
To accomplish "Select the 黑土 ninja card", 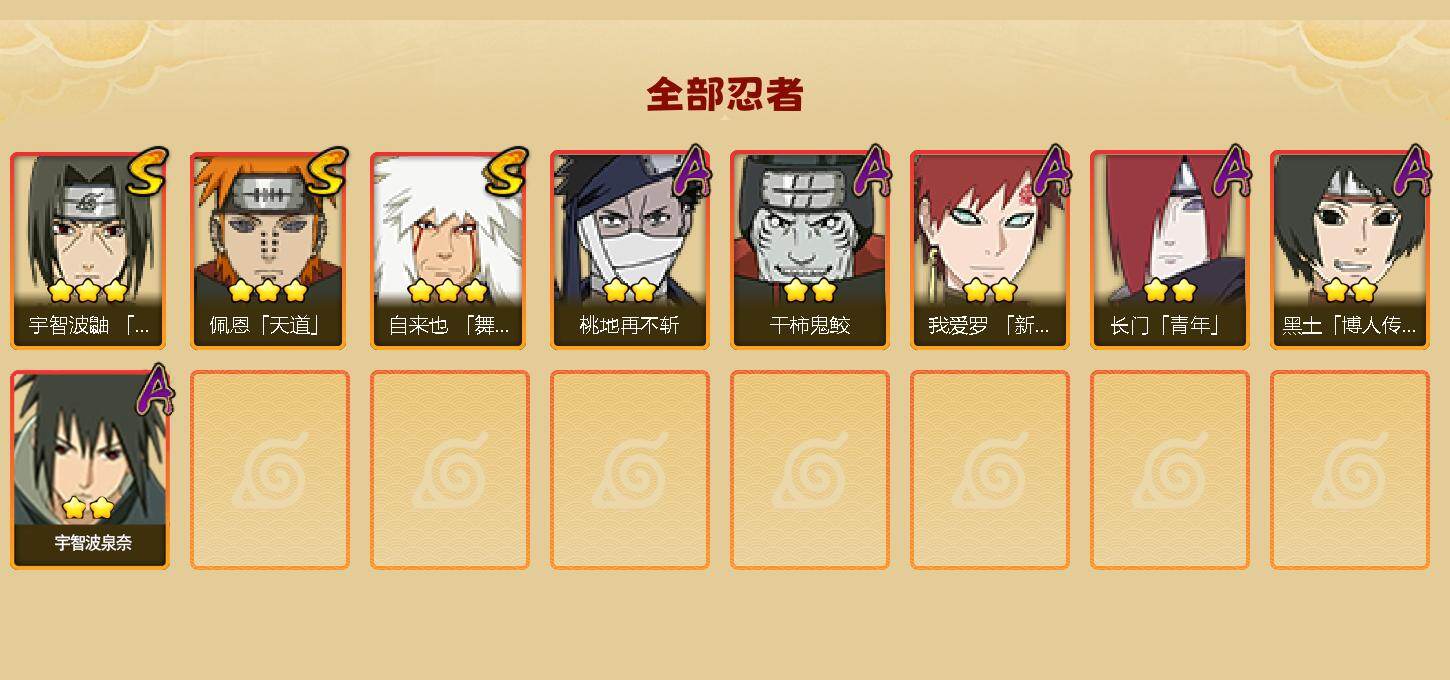I will pyautogui.click(x=1349, y=250).
